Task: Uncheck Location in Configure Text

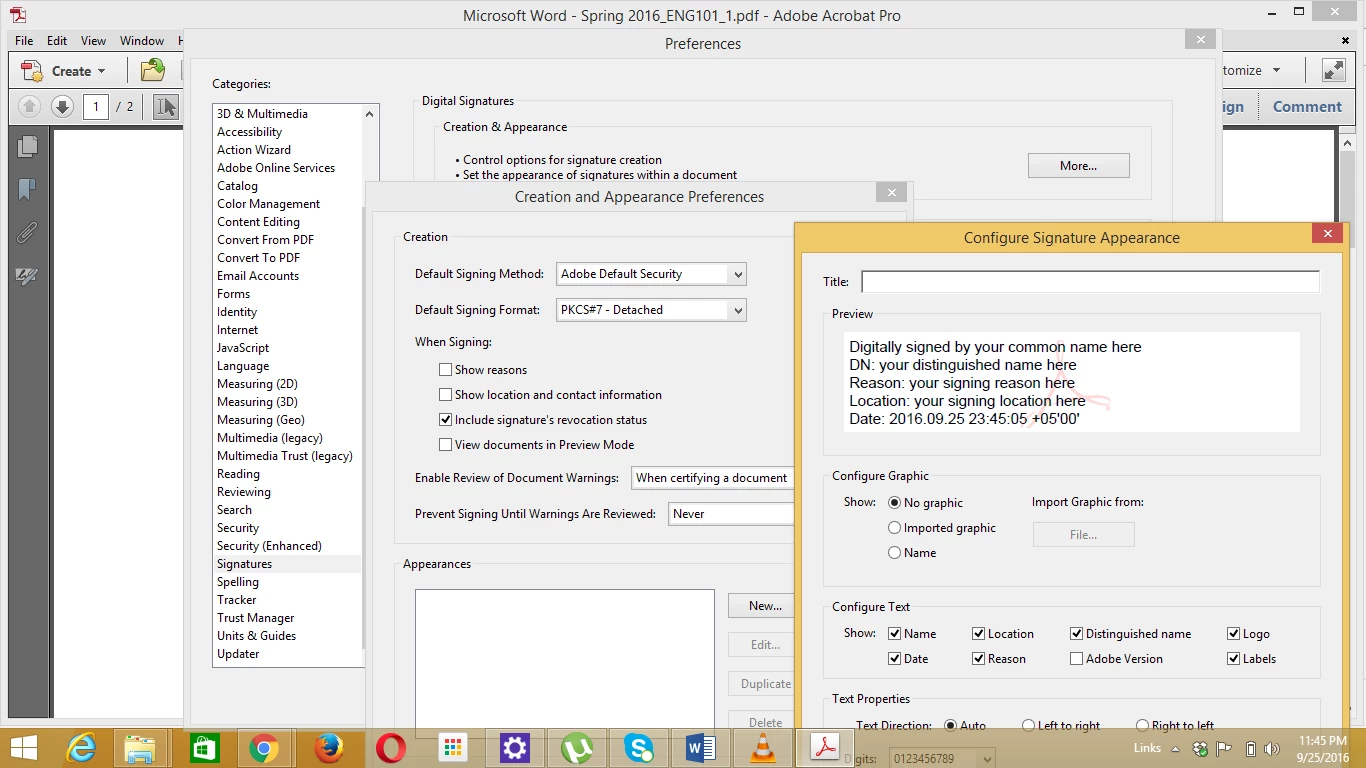Action: [979, 634]
